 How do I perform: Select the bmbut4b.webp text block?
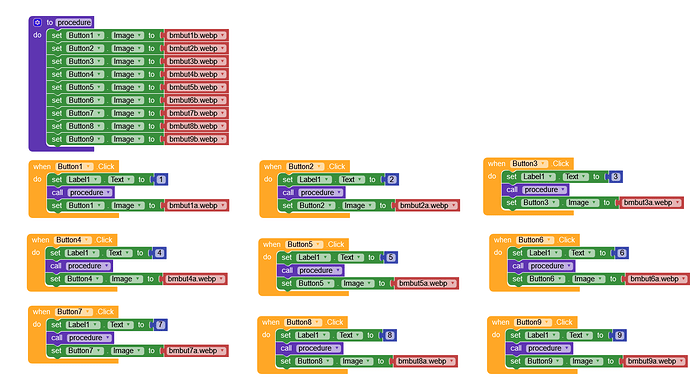pyautogui.click(x=197, y=74)
